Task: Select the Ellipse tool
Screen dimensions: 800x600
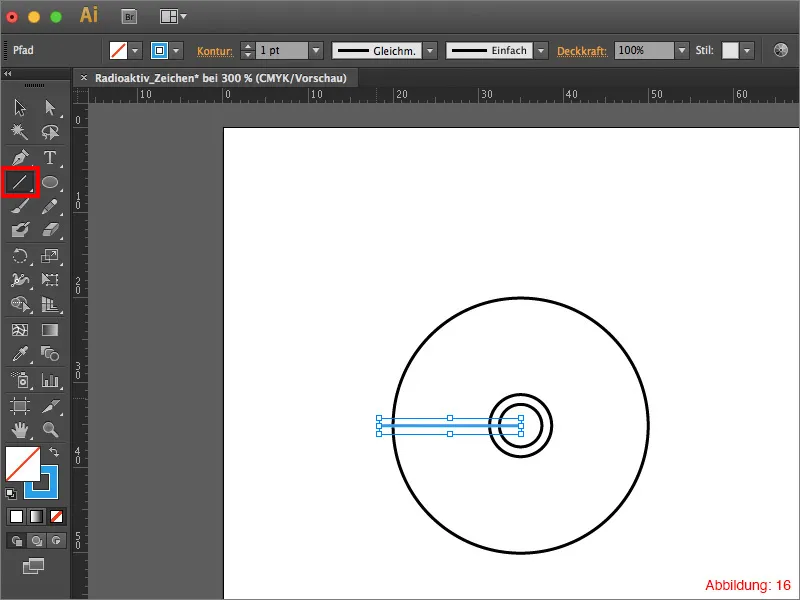Action: [x=50, y=182]
